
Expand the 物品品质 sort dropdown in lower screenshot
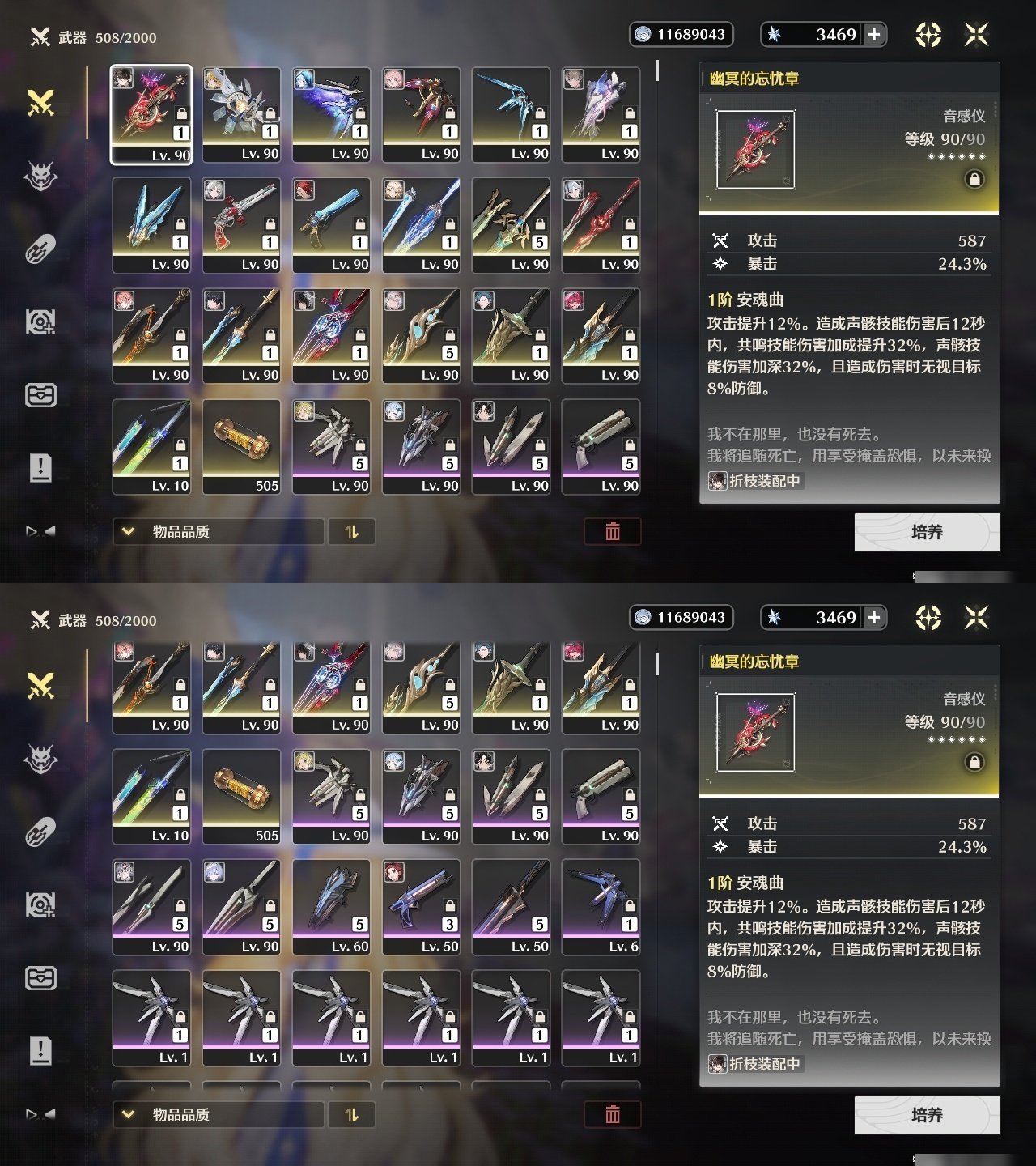coord(219,1115)
